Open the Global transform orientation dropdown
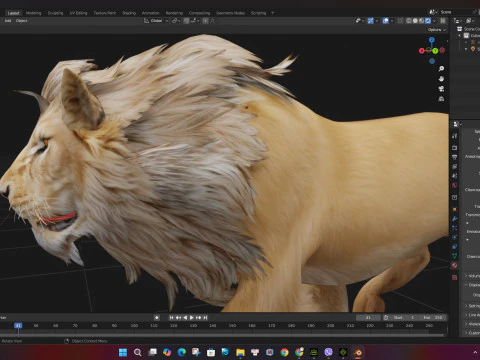 click(156, 21)
